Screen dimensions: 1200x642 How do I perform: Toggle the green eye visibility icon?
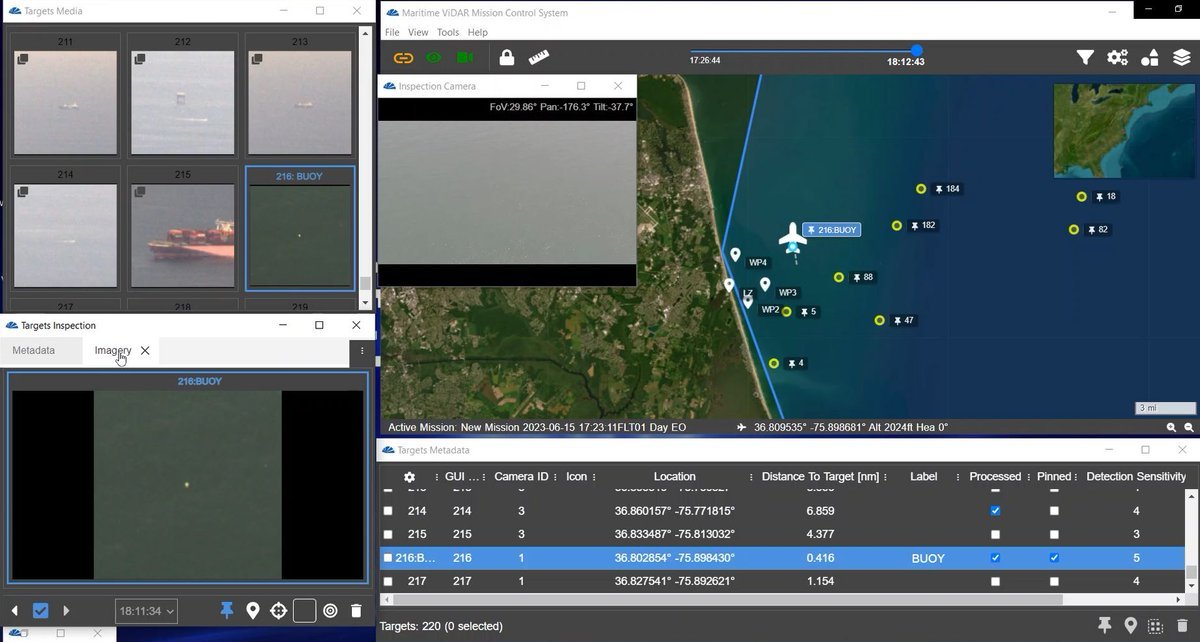tap(434, 58)
